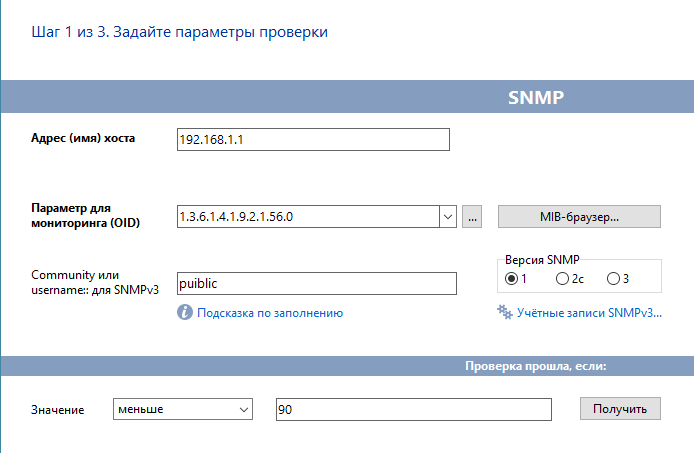Click the Получить button
This screenshot has height=453, width=694.
pos(620,409)
